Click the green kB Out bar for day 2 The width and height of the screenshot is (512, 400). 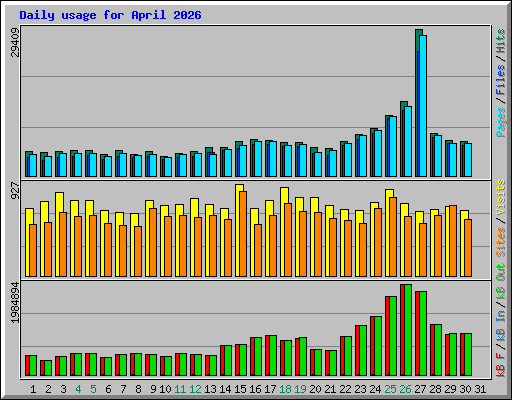[48, 368]
